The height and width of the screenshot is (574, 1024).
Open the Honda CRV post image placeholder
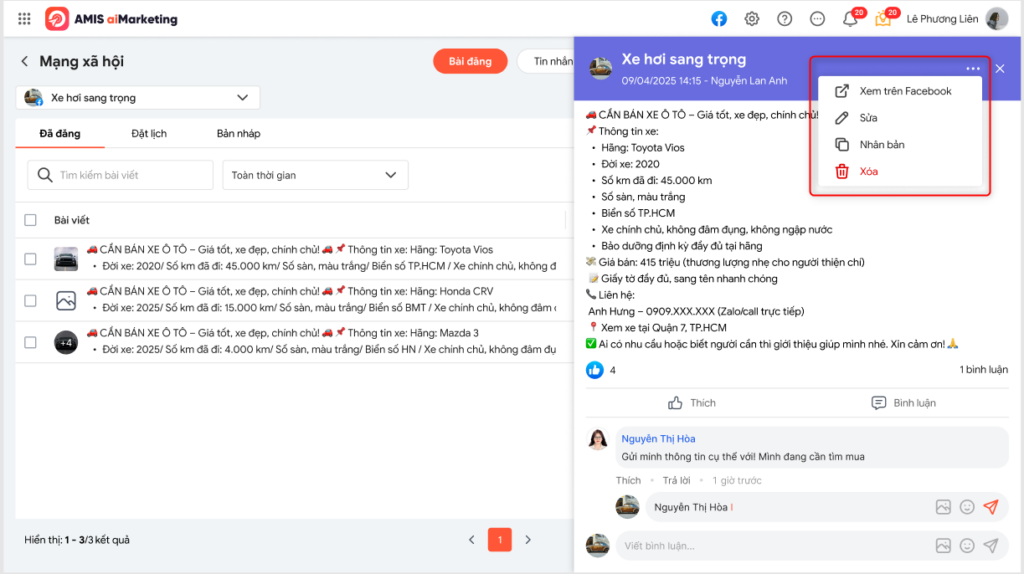66,300
